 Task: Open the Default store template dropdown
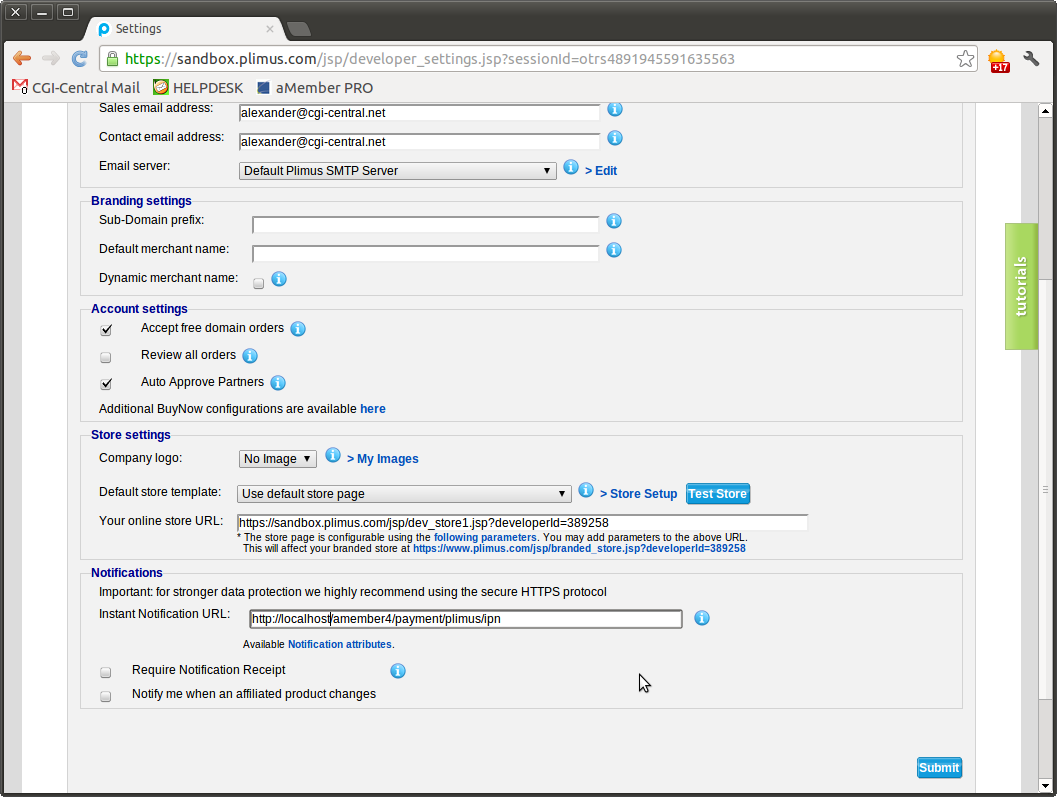[x=404, y=494]
